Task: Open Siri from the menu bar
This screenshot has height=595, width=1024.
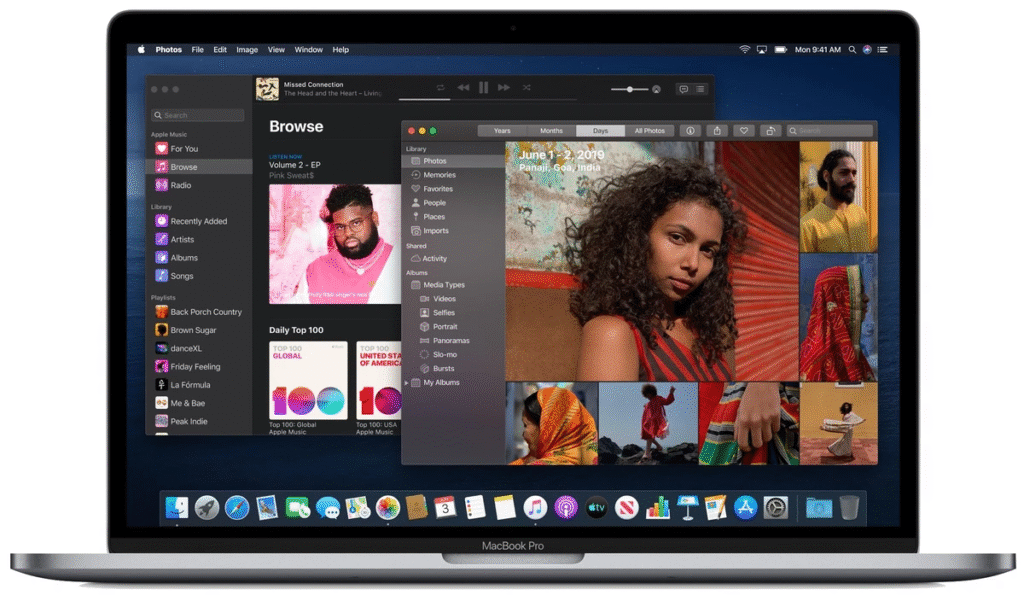Action: coord(867,49)
